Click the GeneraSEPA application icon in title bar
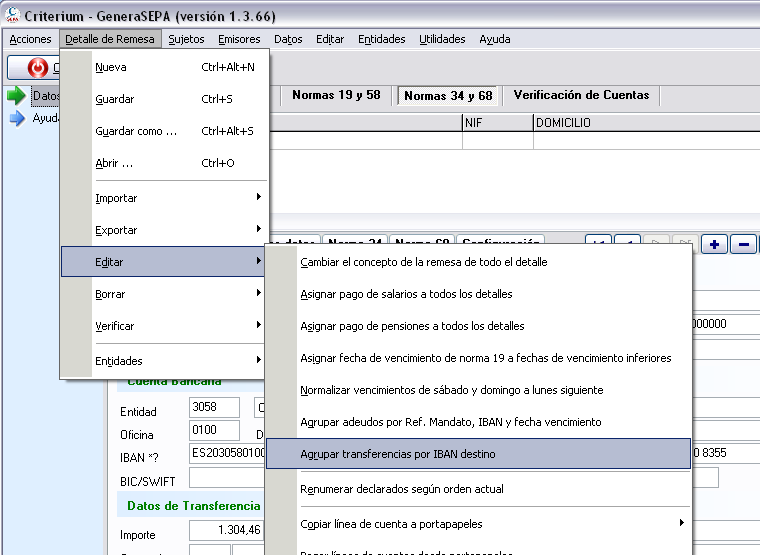The height and width of the screenshot is (555, 760). tap(12, 16)
